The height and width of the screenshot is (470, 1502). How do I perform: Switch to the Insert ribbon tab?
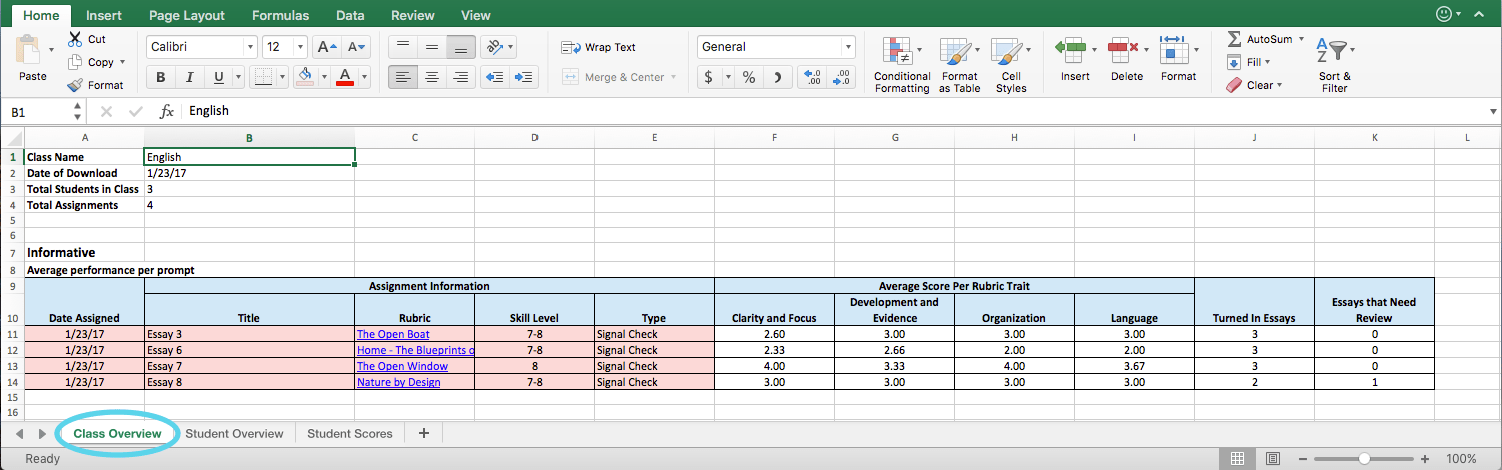[x=104, y=15]
